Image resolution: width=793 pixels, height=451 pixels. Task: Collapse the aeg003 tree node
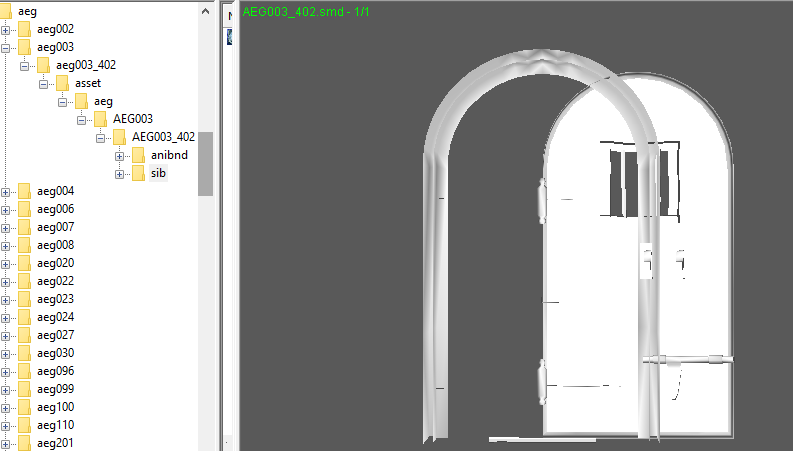coord(5,48)
